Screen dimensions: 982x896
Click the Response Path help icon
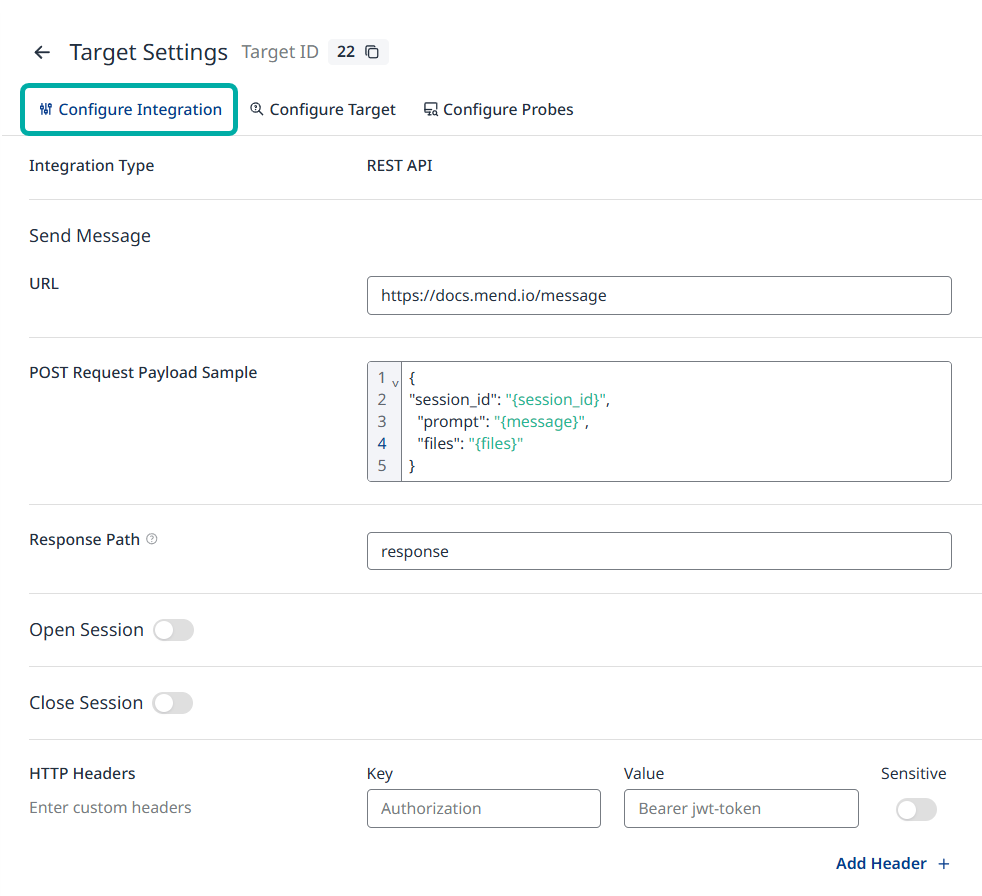tap(152, 539)
